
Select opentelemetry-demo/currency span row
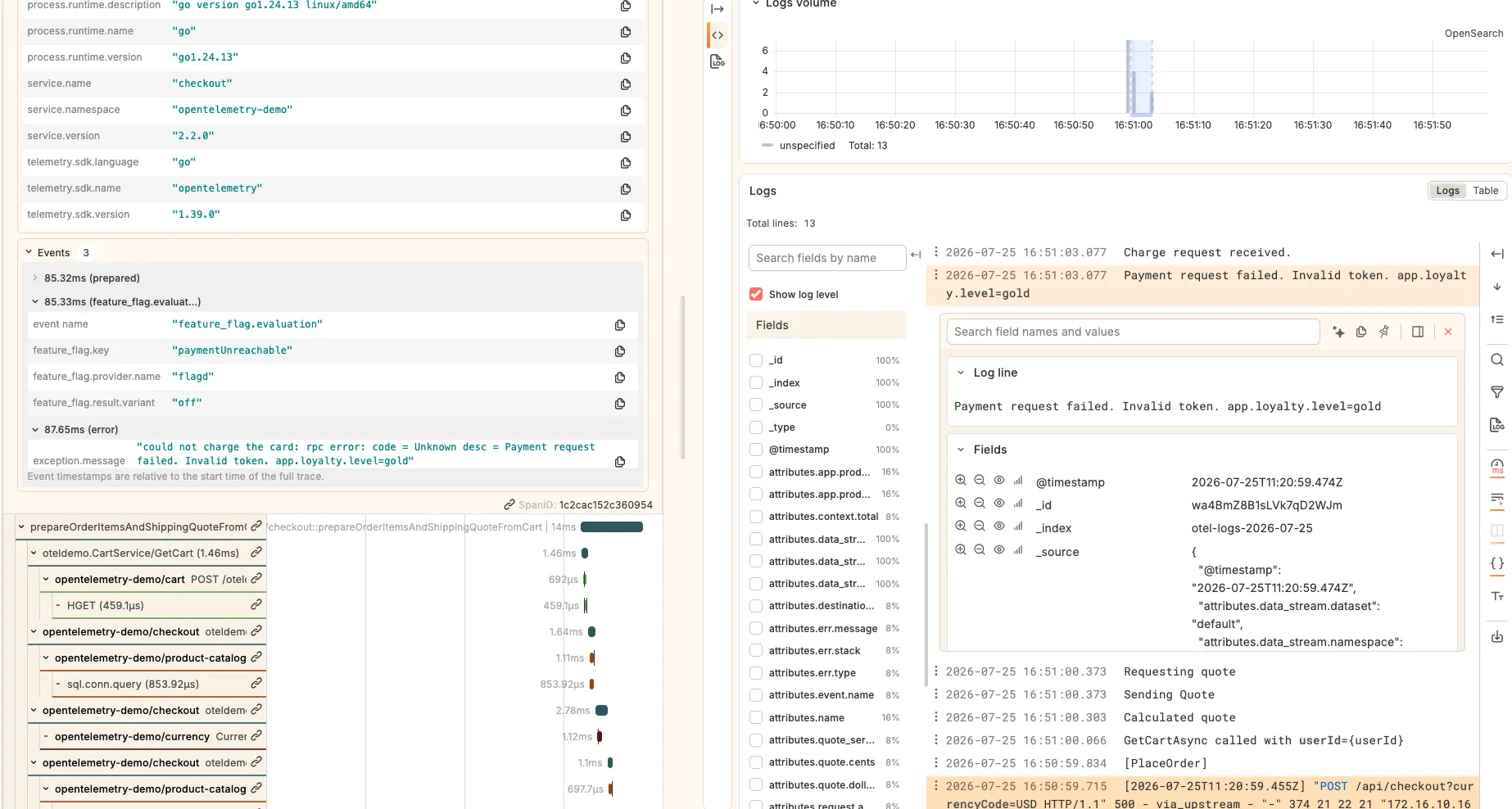(x=153, y=737)
